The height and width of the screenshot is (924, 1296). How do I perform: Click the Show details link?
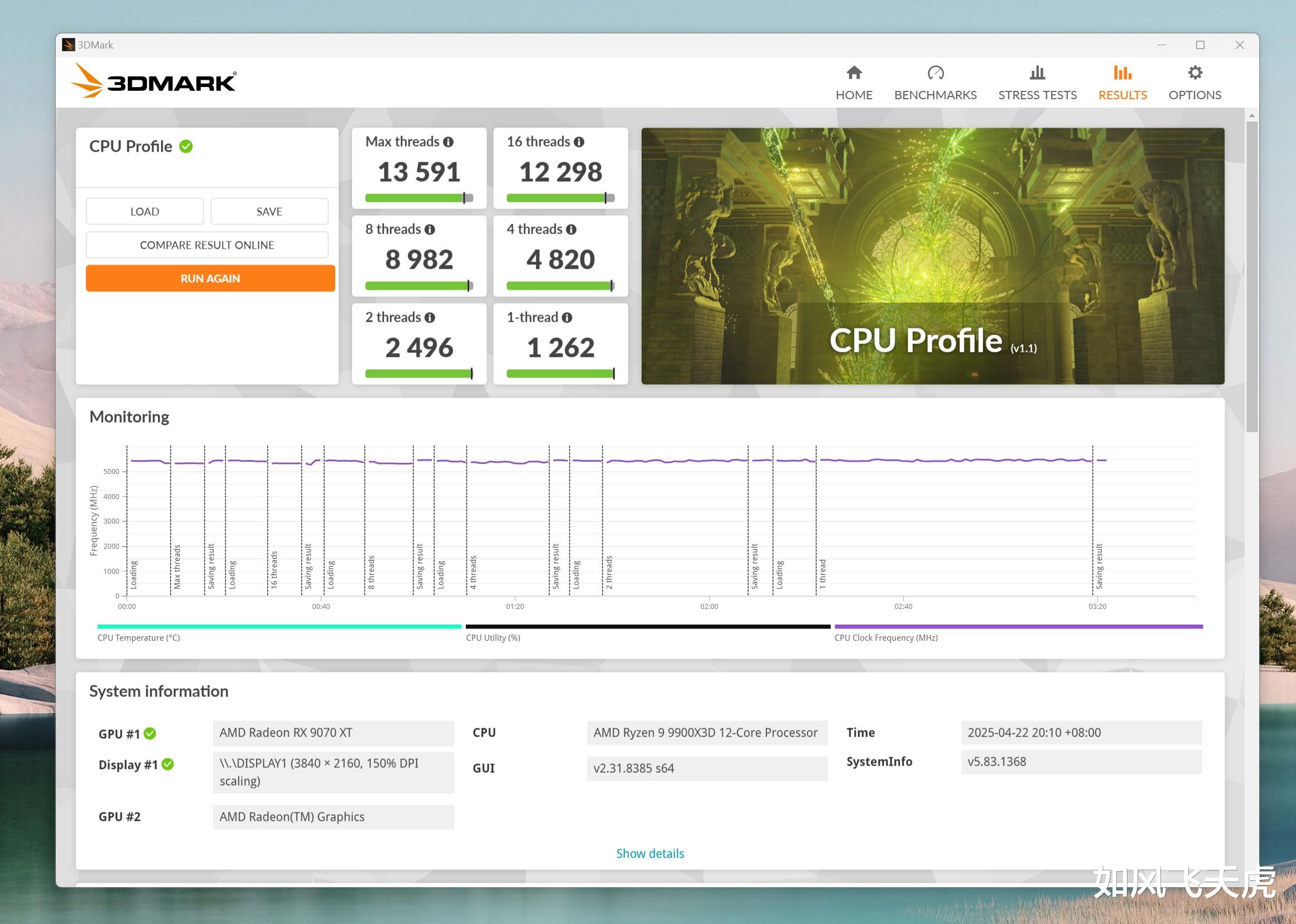tap(650, 853)
